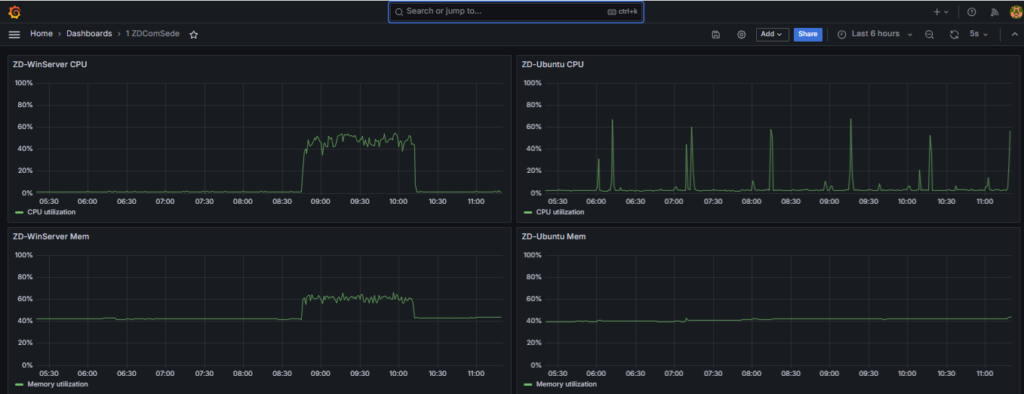Go to Dashboards breadcrumb

[x=89, y=34]
